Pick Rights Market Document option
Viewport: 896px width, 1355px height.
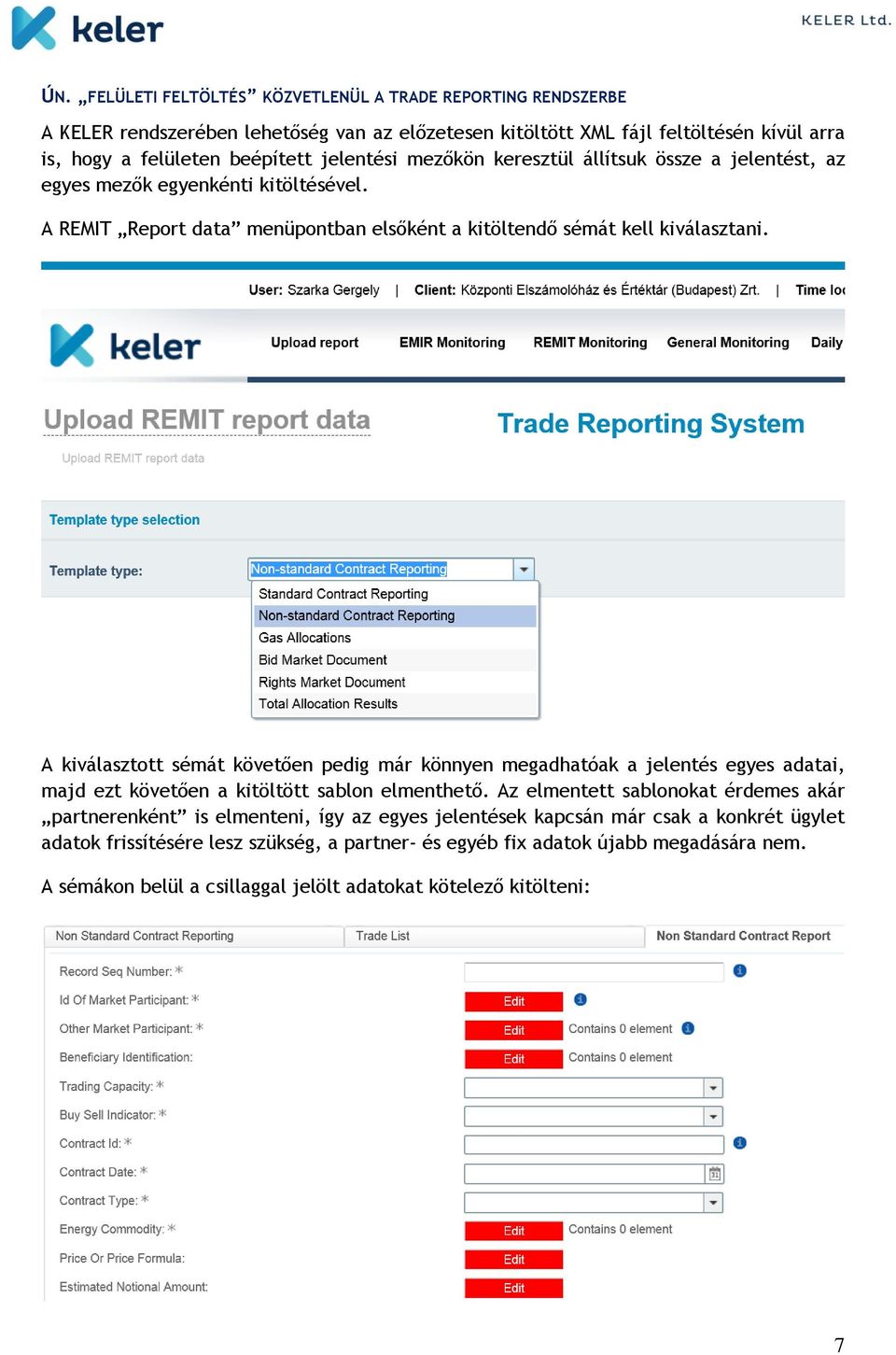coord(395,683)
